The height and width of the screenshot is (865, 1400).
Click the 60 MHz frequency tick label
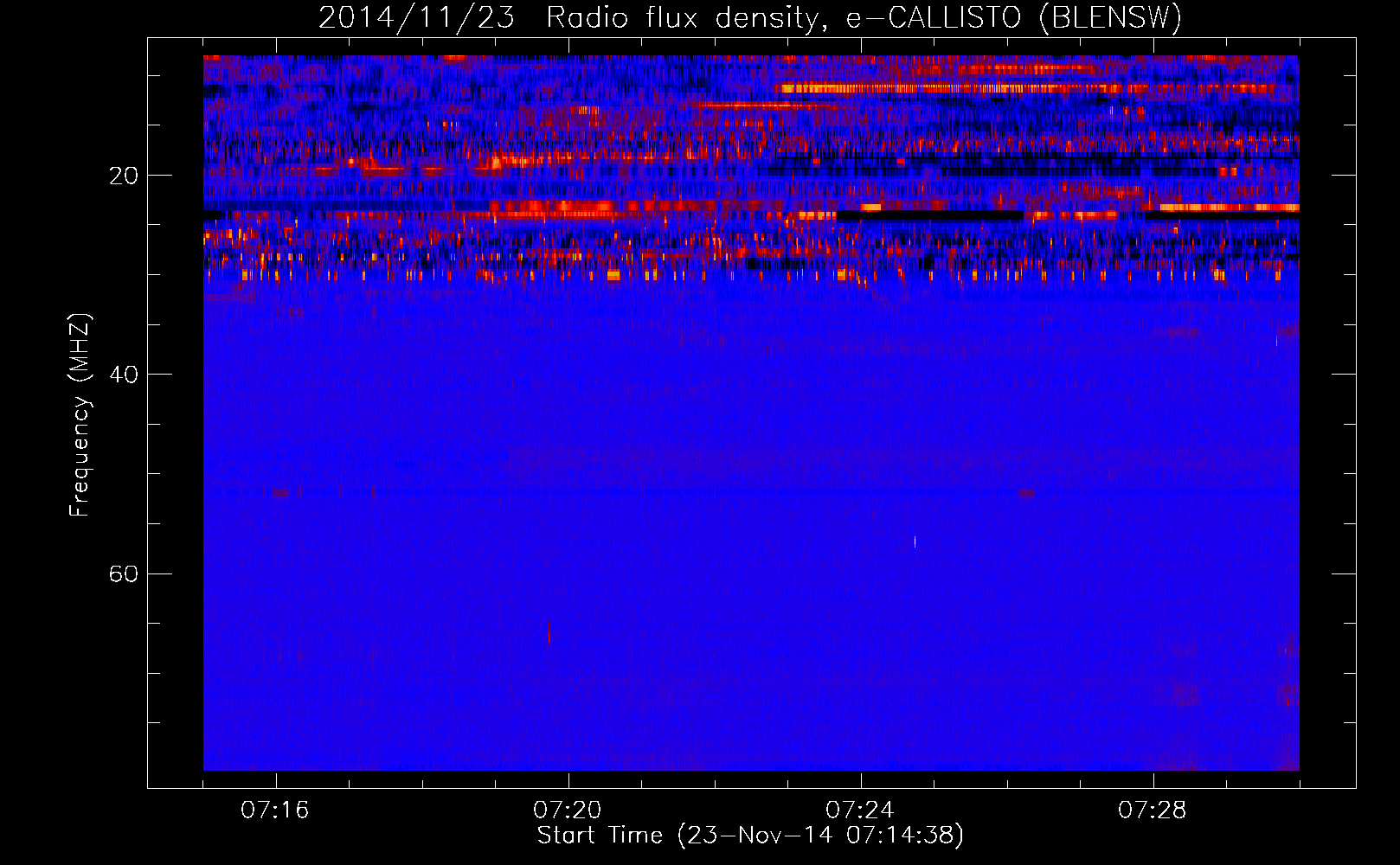(123, 573)
